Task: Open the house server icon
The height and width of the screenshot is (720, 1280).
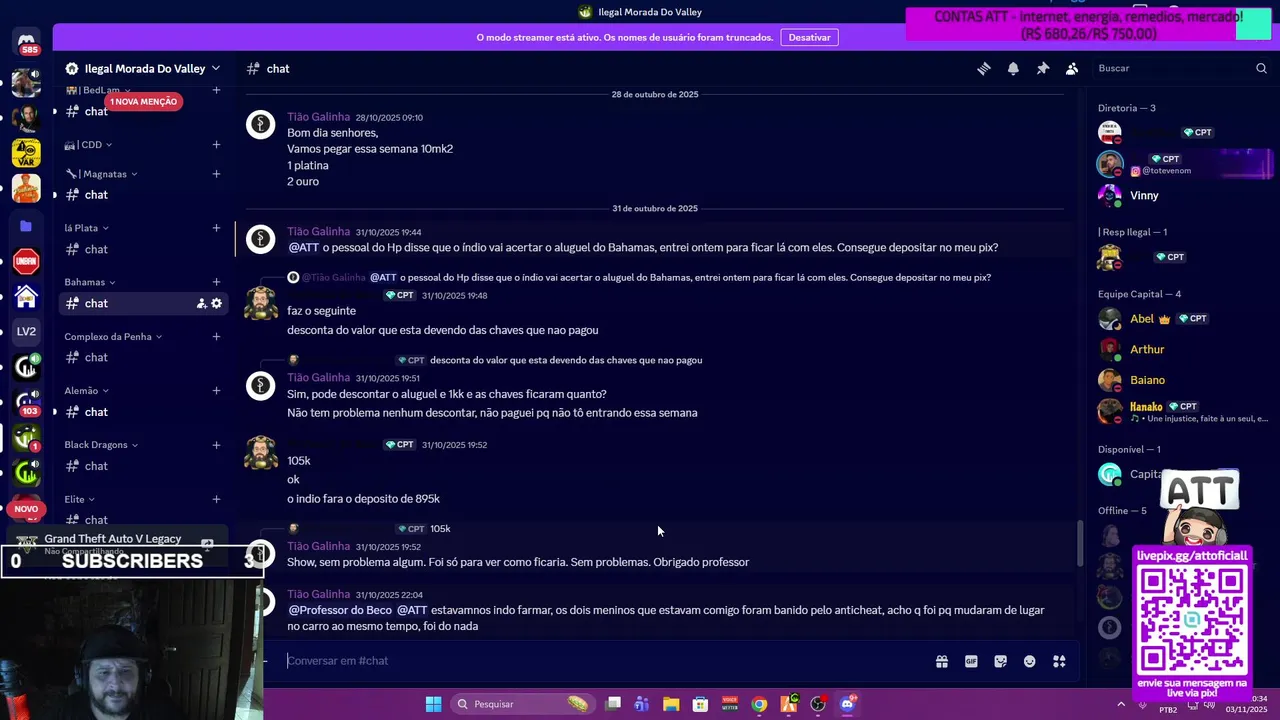Action: (26, 297)
